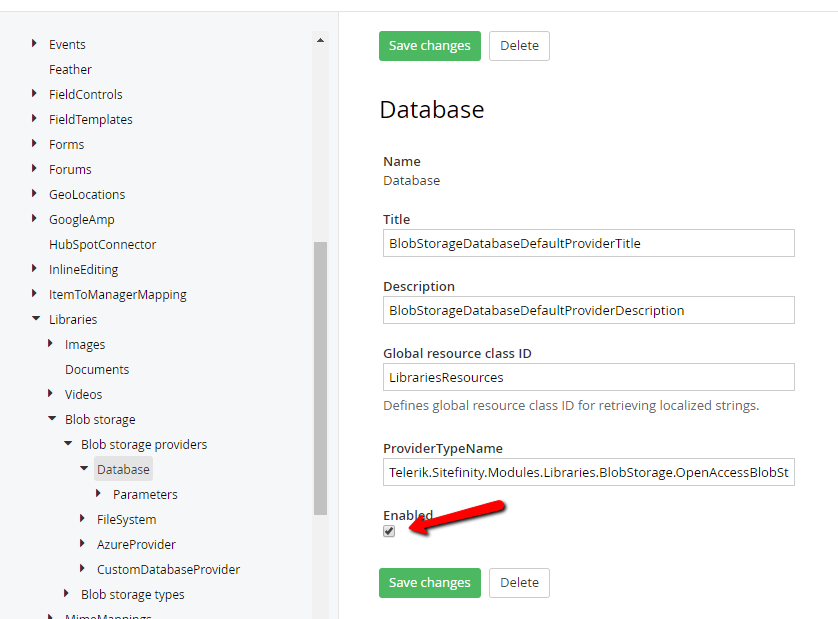Image resolution: width=838 pixels, height=619 pixels.
Task: Select the Documents item in the sidebar
Action: point(97,369)
